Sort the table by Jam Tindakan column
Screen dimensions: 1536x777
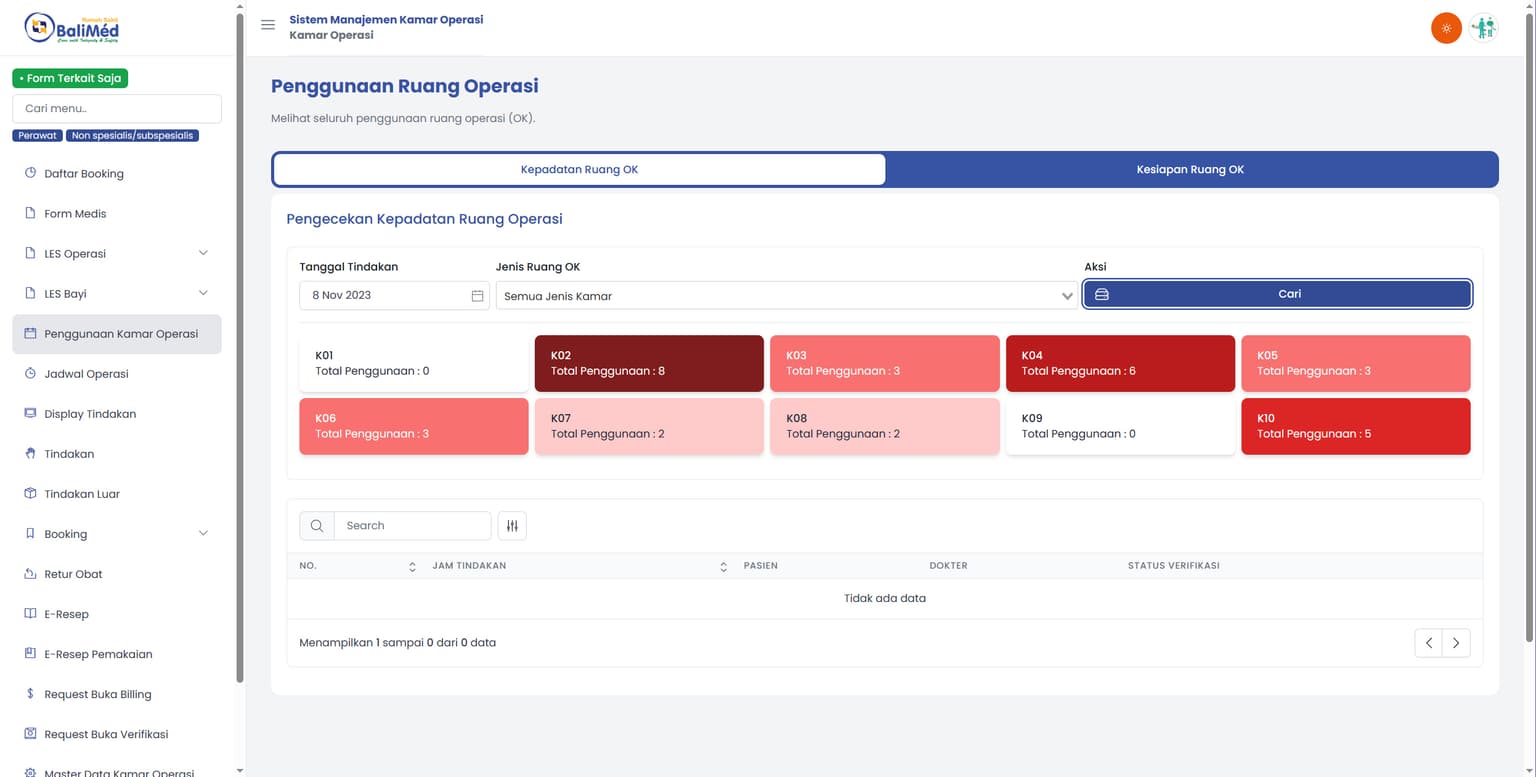723,565
